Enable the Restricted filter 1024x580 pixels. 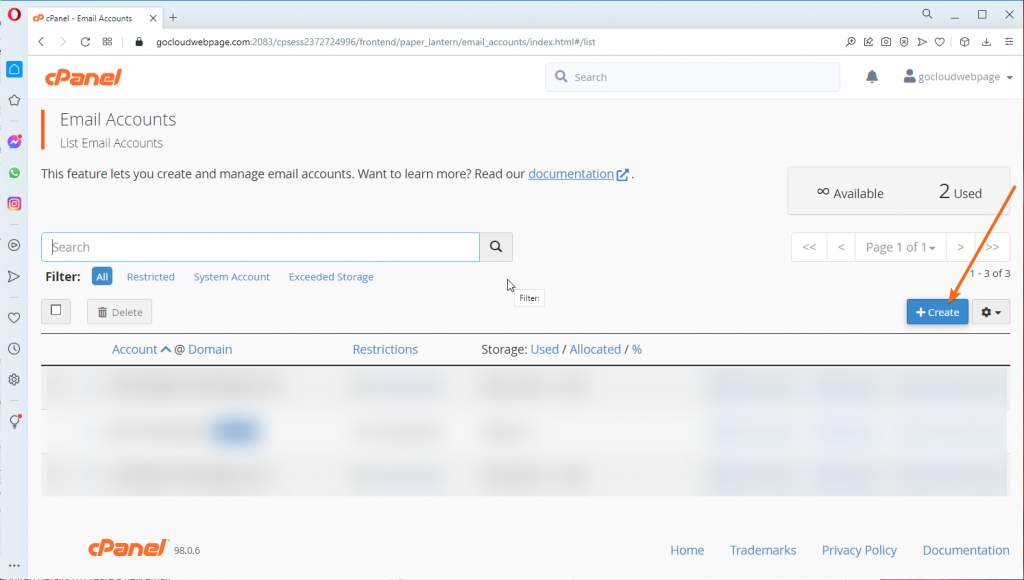point(150,277)
